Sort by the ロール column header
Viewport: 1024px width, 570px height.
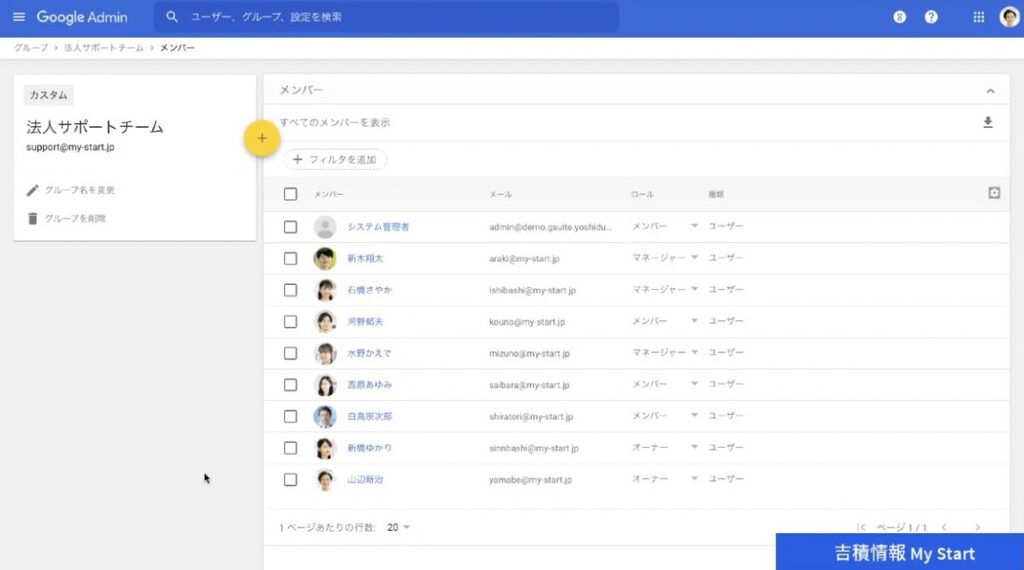pos(642,194)
